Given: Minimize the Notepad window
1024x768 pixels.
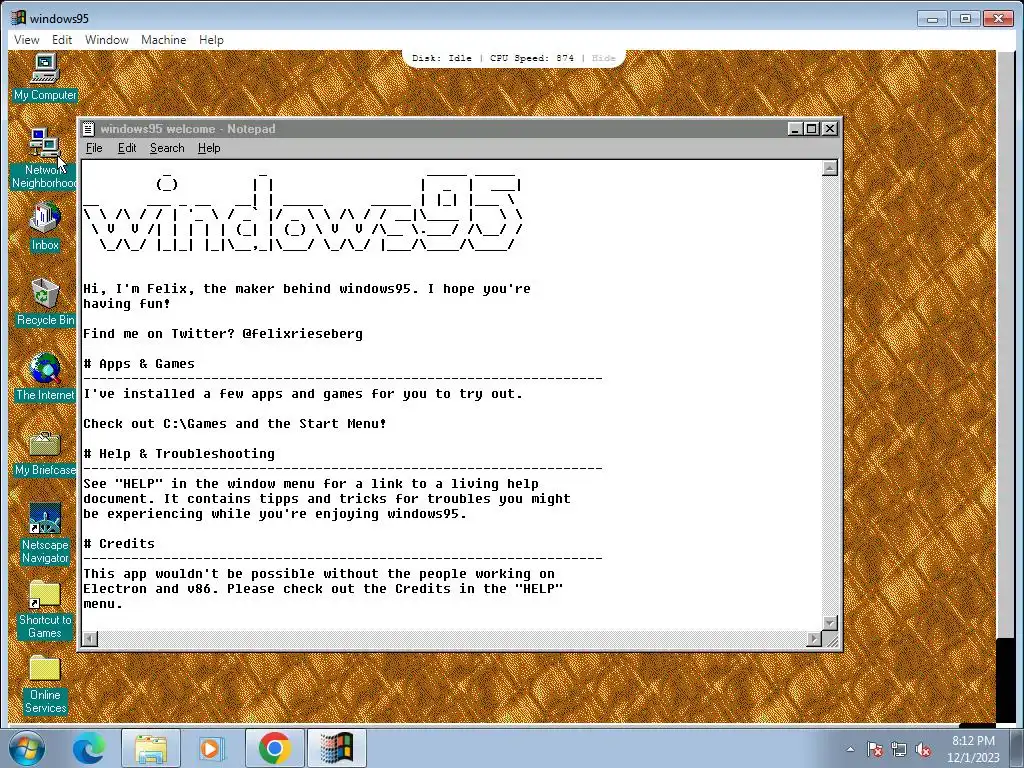Looking at the screenshot, I should pyautogui.click(x=795, y=129).
